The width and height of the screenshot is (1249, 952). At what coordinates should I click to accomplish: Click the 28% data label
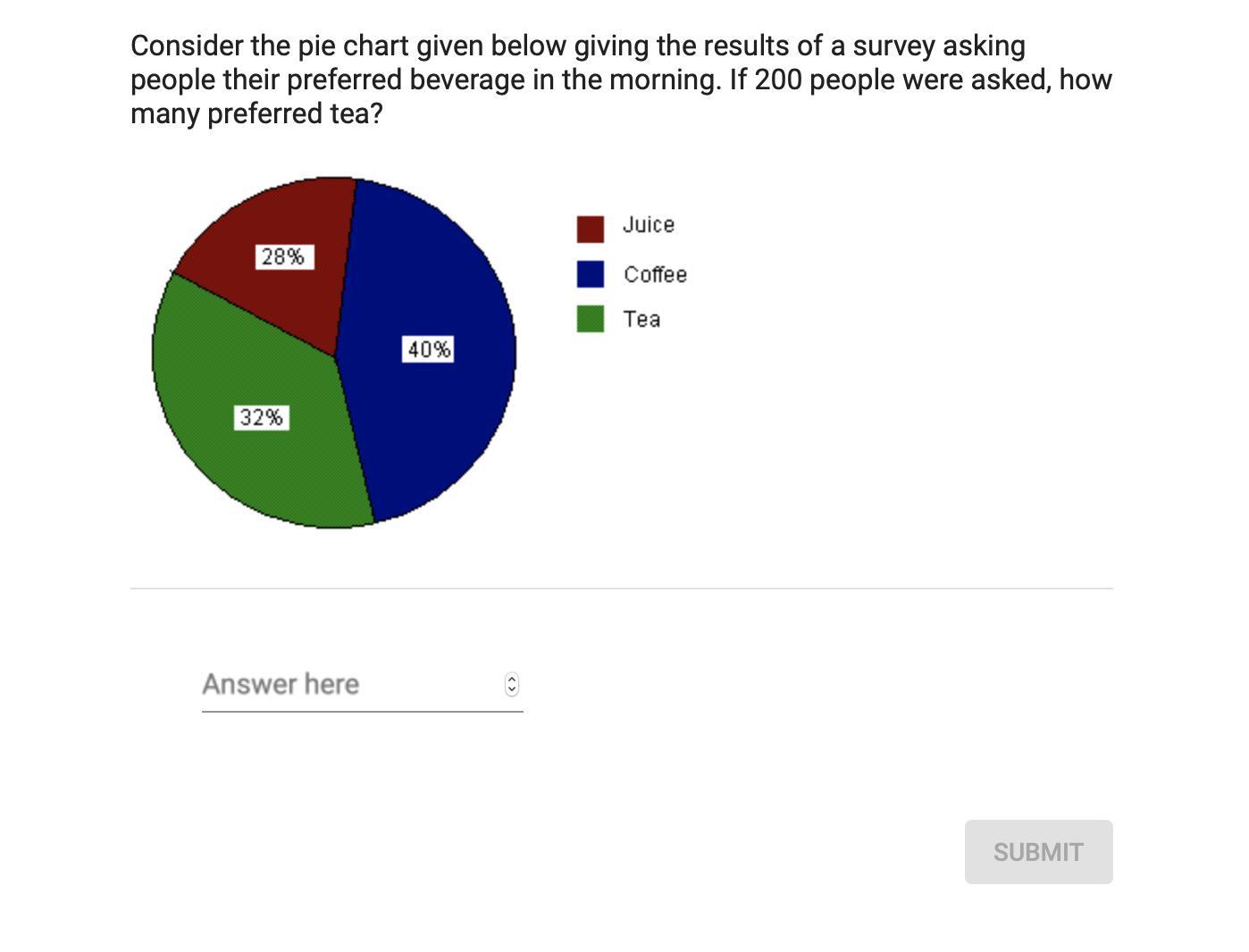pos(283,257)
